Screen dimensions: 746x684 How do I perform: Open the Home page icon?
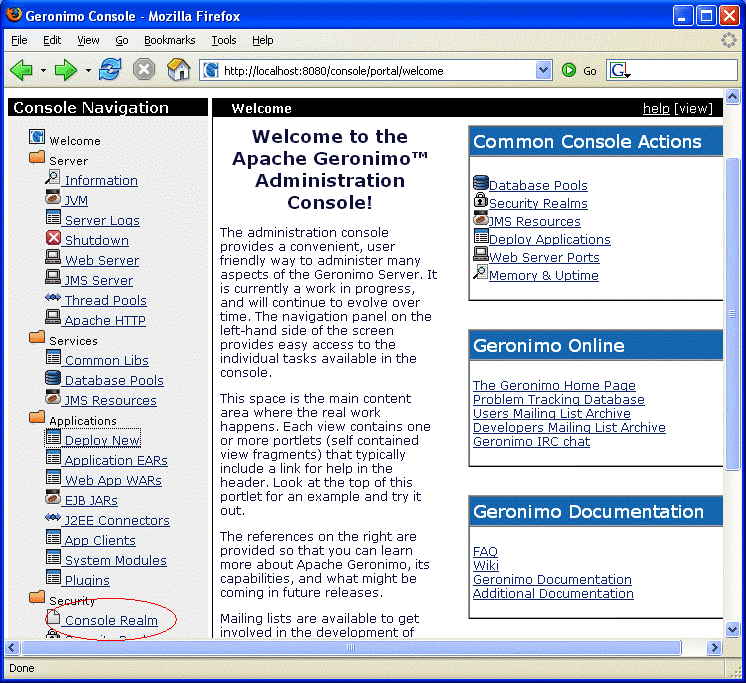(x=178, y=70)
